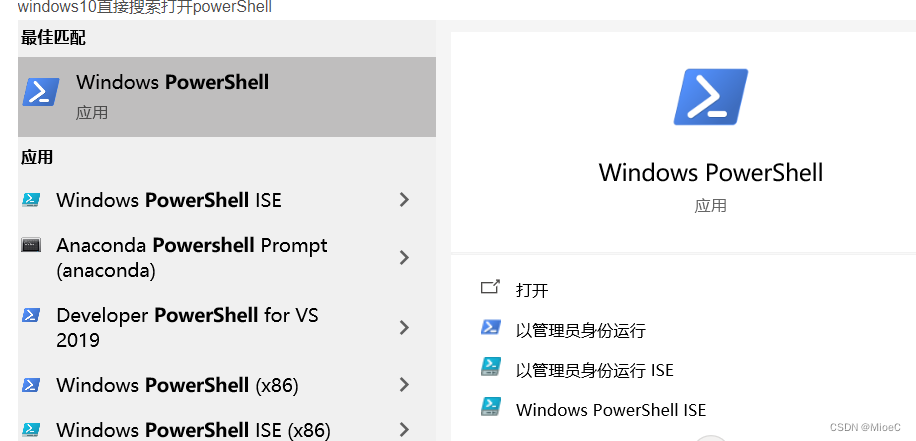Expand Windows PowerShell ISE (x86) chevron
Viewport: 916px width, 441px height.
404,430
